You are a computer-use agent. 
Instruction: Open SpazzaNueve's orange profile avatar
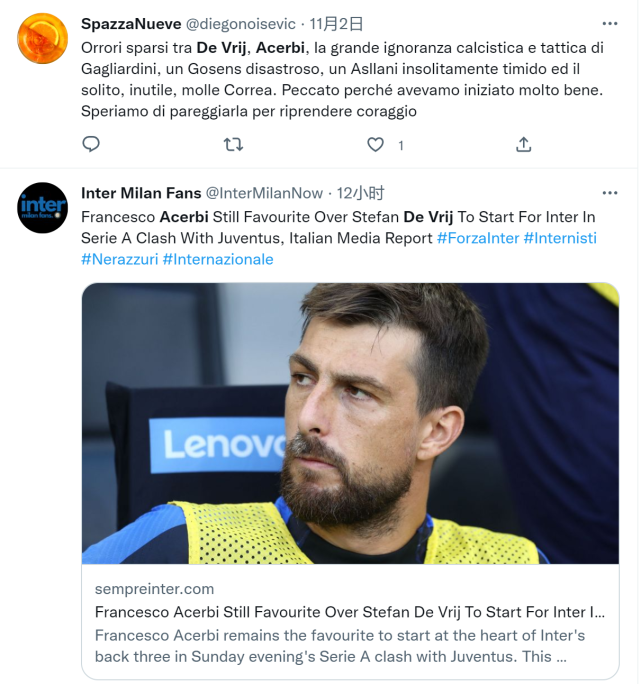click(42, 38)
